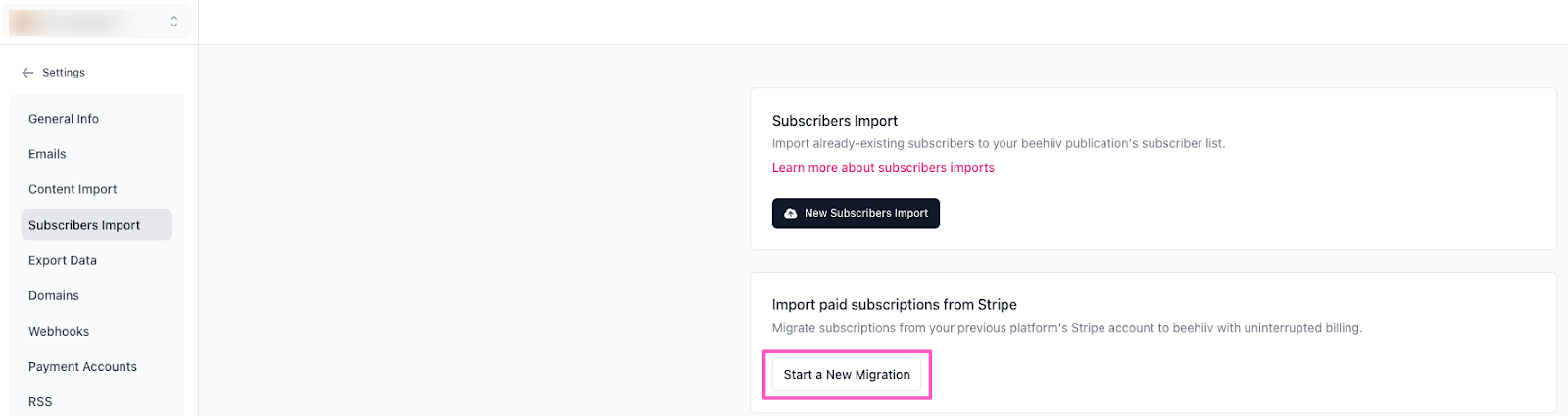Click the Settings back label

click(64, 73)
